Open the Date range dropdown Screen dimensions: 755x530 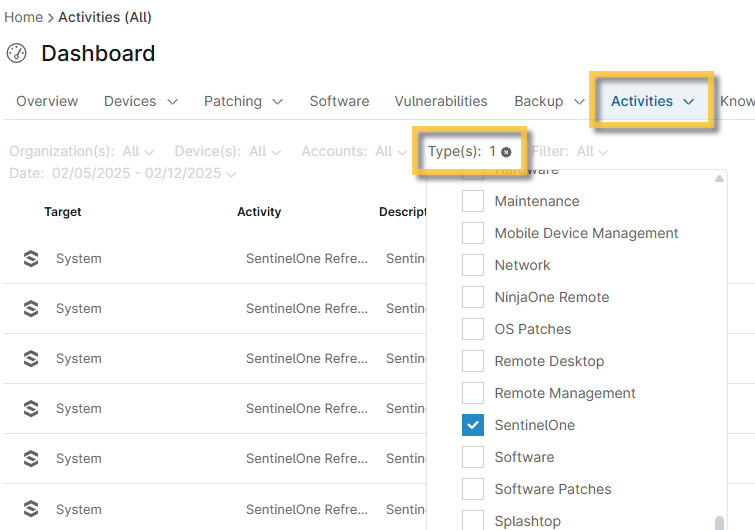pos(123,174)
